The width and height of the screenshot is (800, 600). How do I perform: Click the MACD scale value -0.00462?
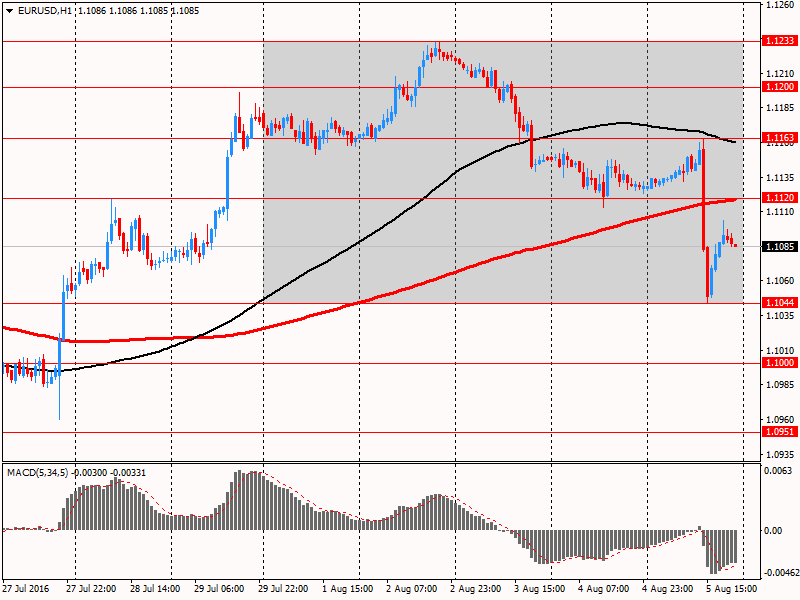pyautogui.click(x=780, y=573)
